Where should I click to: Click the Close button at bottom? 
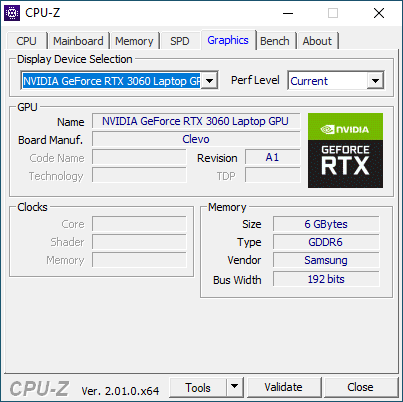pyautogui.click(x=360, y=387)
